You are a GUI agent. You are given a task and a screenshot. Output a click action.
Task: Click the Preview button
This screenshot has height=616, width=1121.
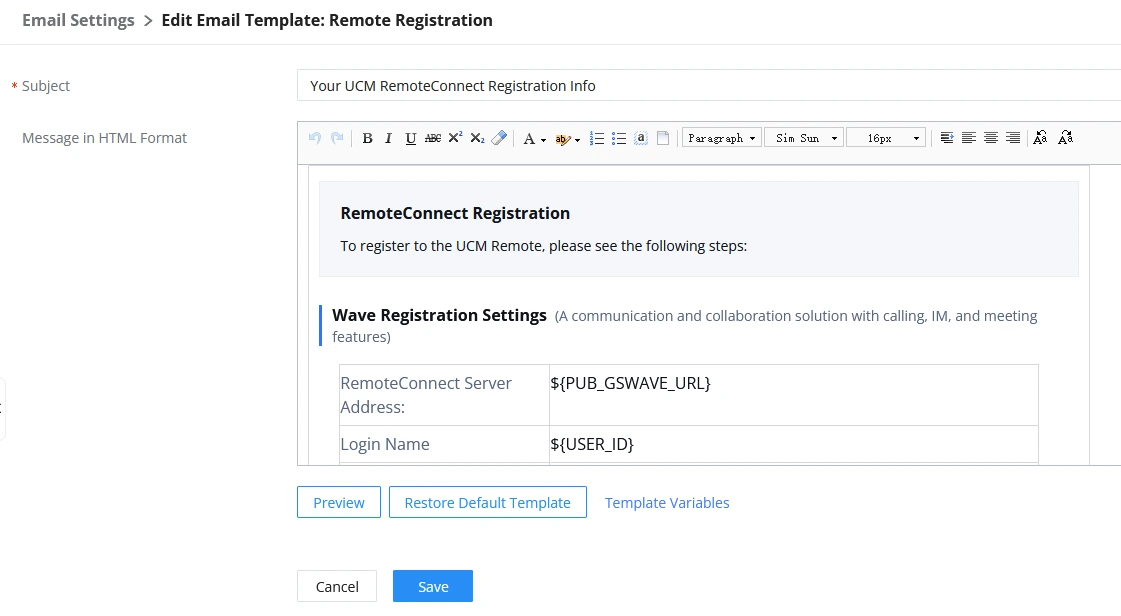[x=339, y=502]
